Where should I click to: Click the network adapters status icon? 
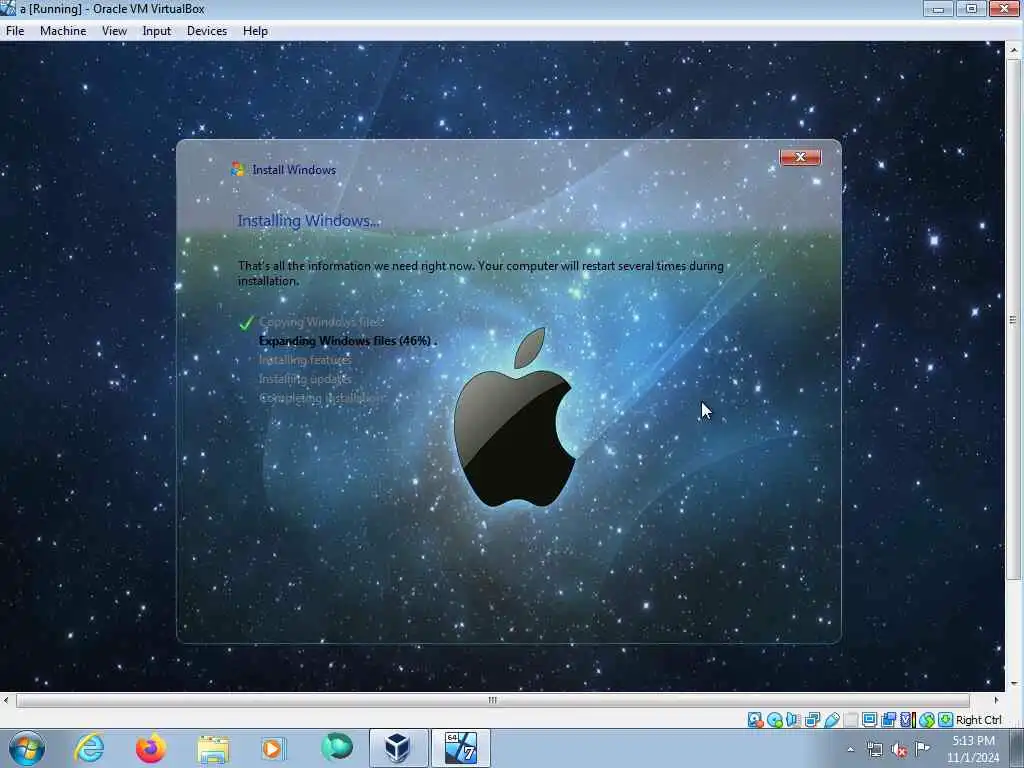[x=812, y=720]
